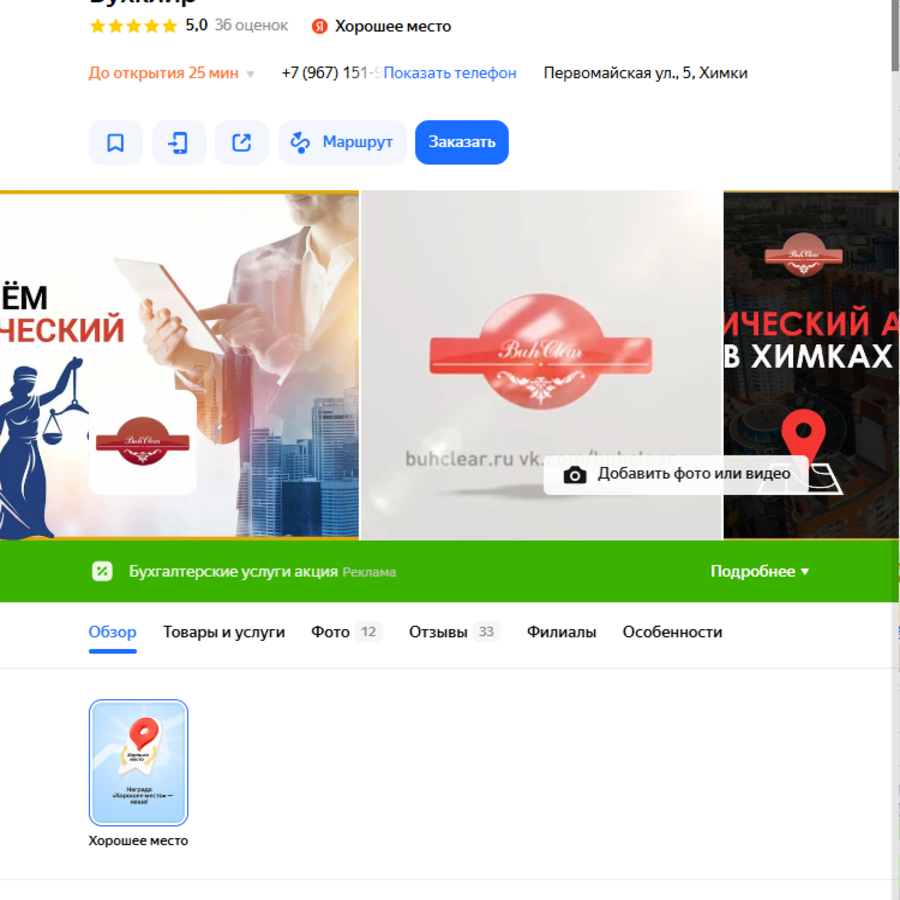
Task: Click the Хорошее место award card image
Action: pos(138,762)
